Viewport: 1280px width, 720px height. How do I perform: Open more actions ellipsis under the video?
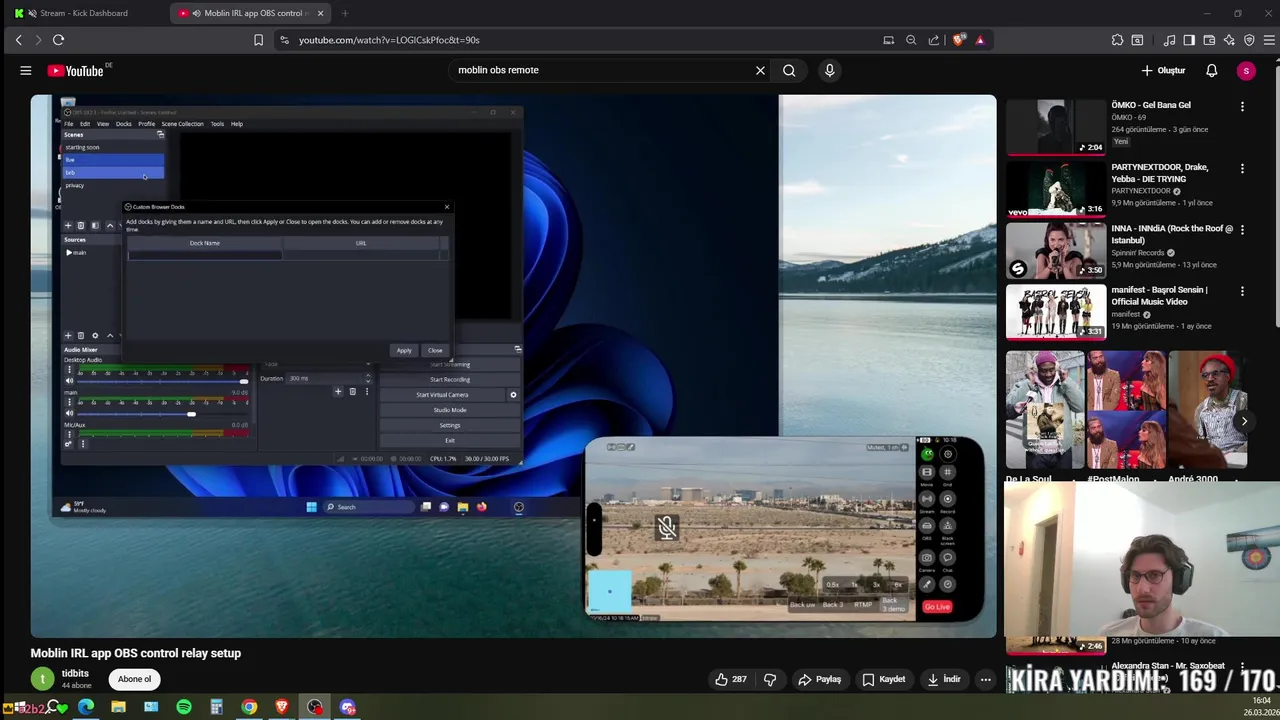pos(985,679)
